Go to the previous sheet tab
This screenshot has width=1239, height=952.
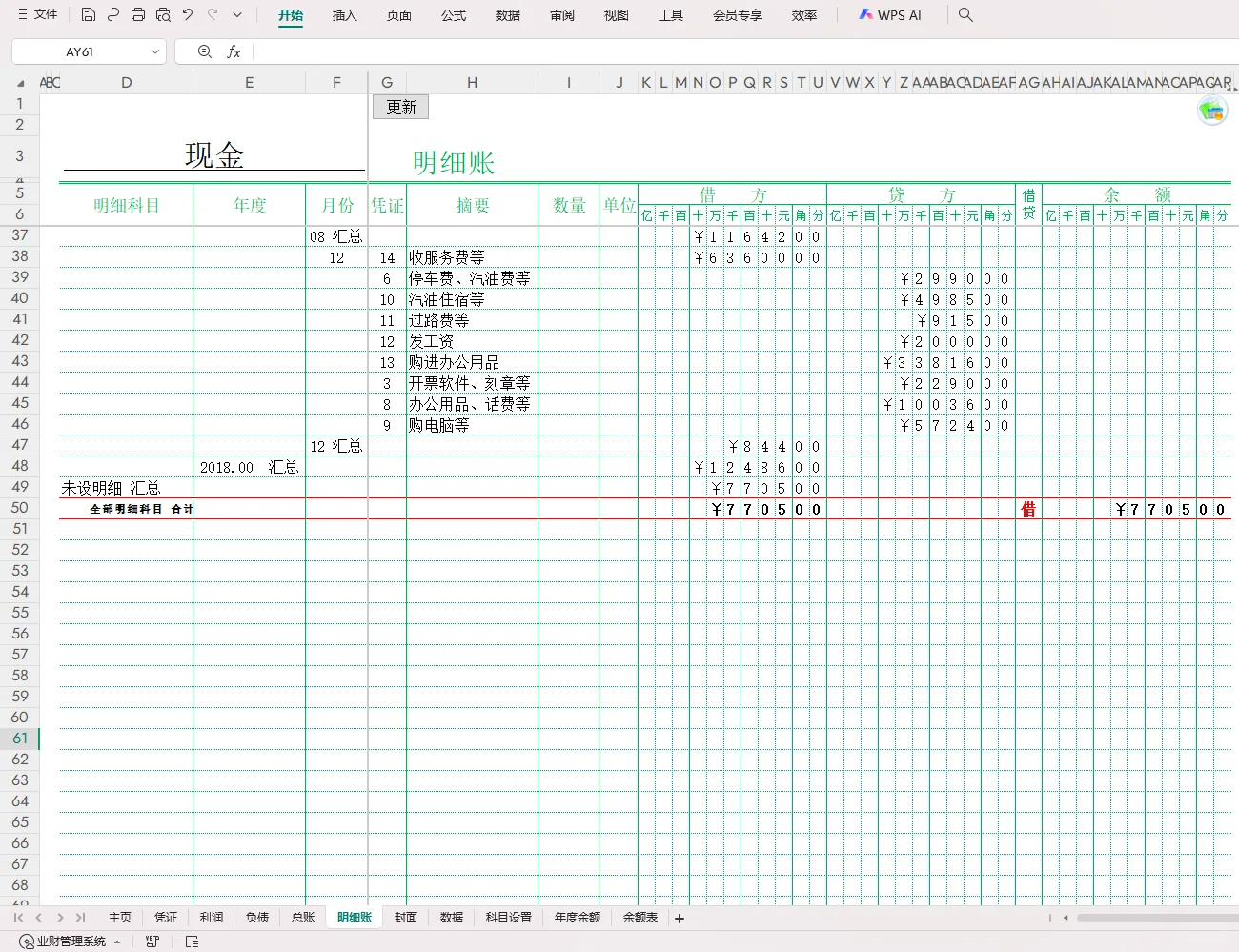(39, 918)
